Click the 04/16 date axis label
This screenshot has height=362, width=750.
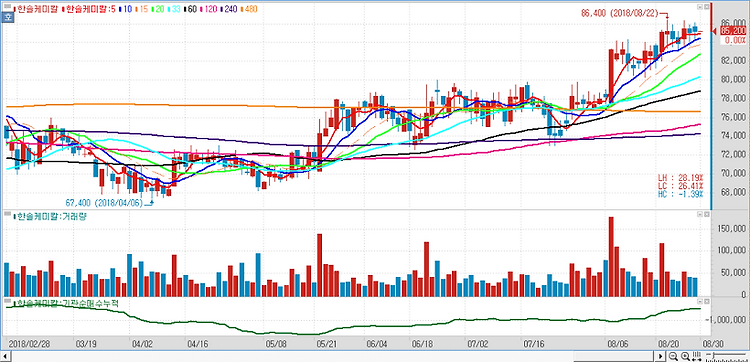coord(197,343)
